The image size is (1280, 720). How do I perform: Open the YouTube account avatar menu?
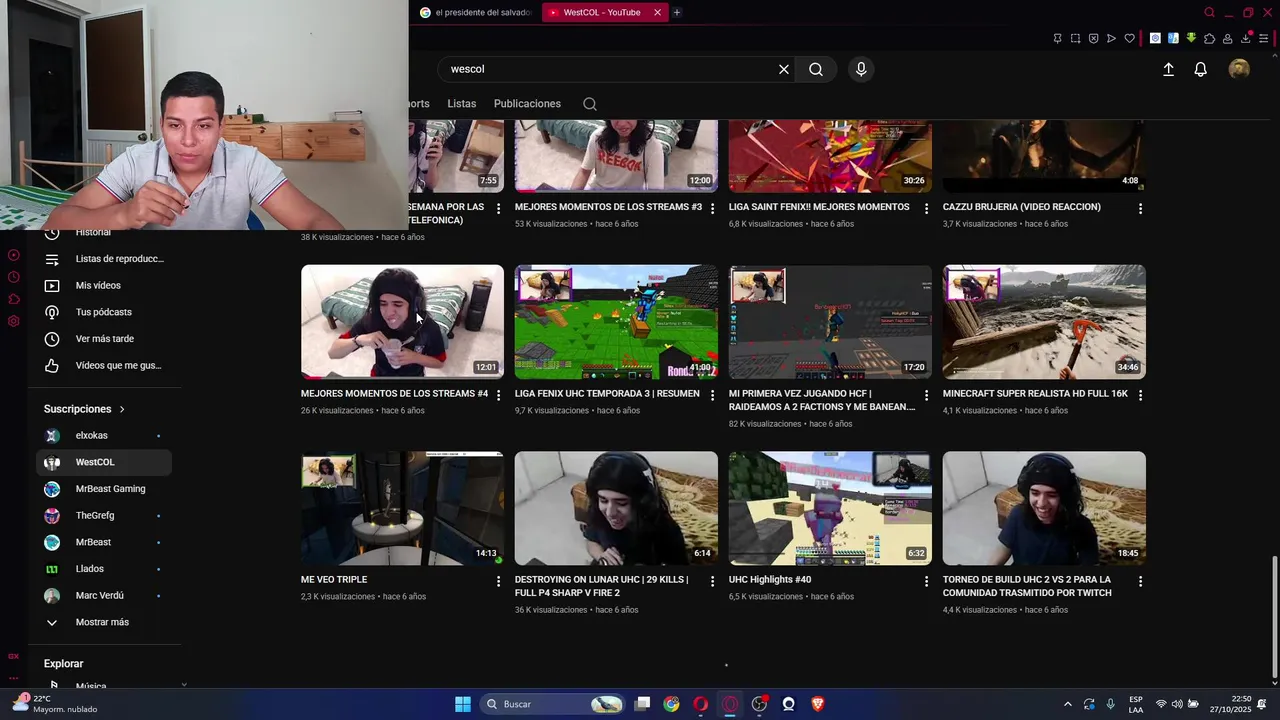coord(1239,69)
